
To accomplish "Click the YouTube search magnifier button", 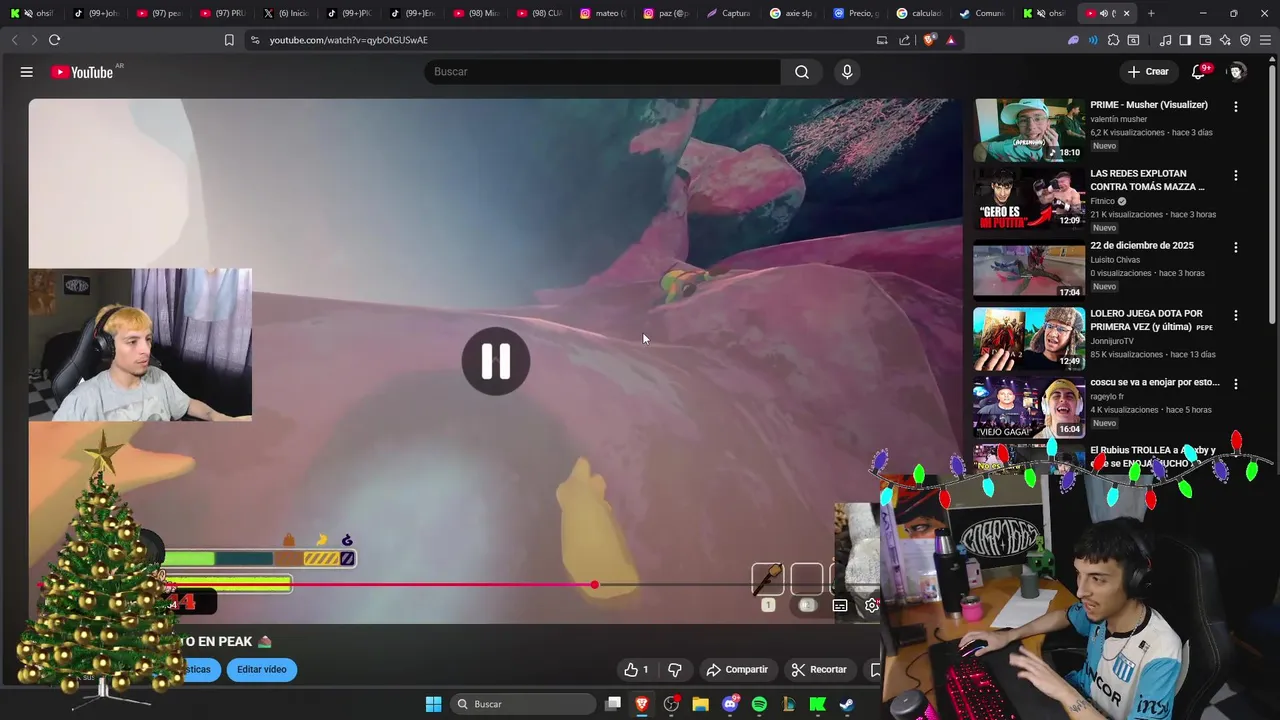I will 802,72.
